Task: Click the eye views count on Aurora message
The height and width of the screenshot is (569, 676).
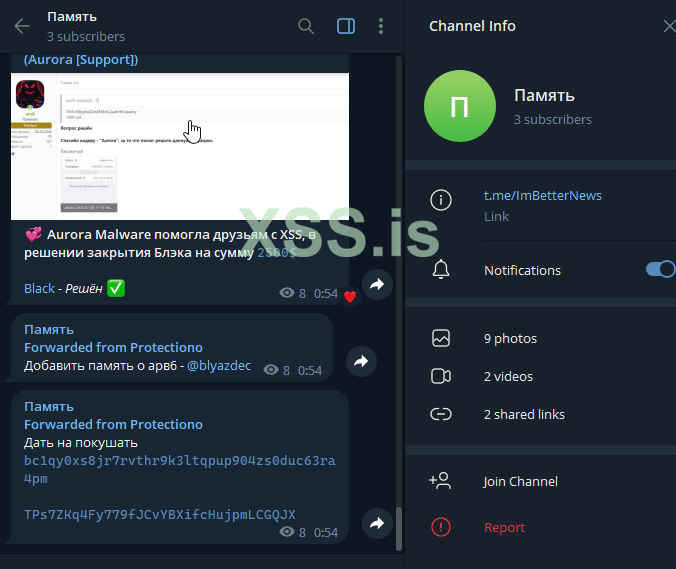Action: coord(293,293)
